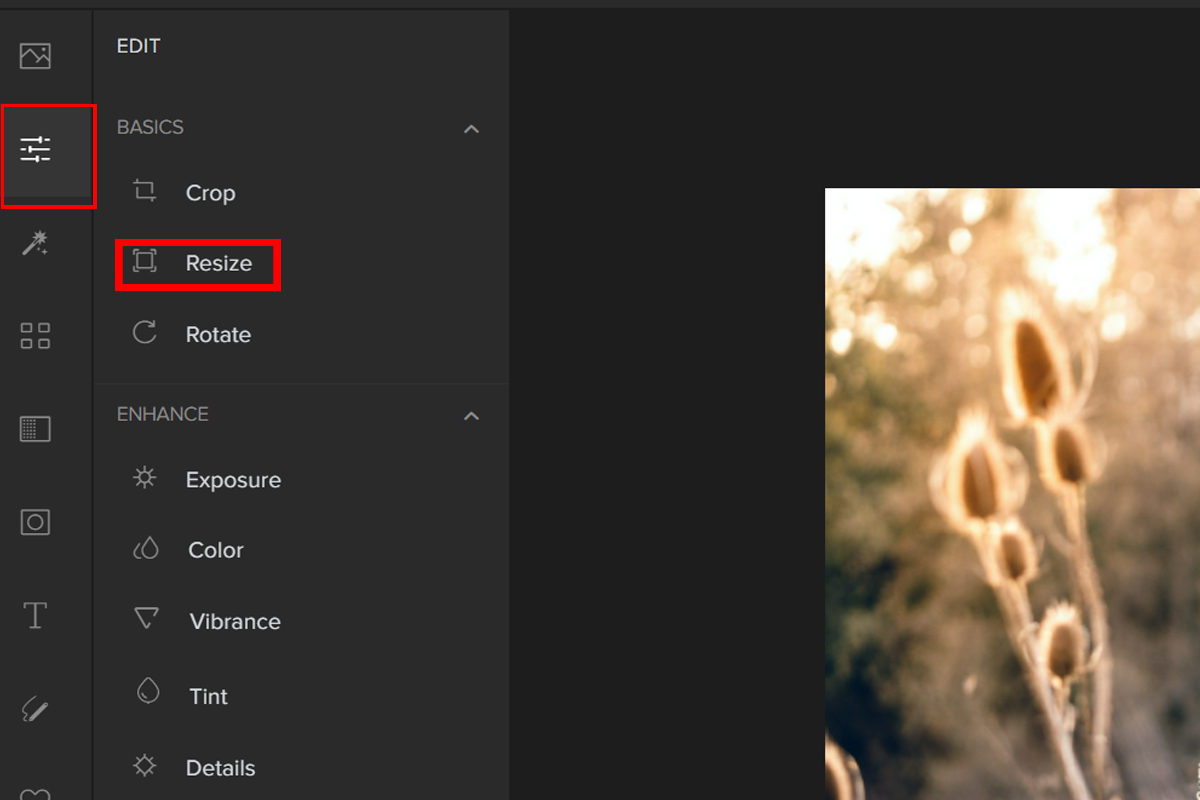This screenshot has height=800, width=1200.
Task: Open the textures dotted-square sidebar icon
Action: [35, 429]
